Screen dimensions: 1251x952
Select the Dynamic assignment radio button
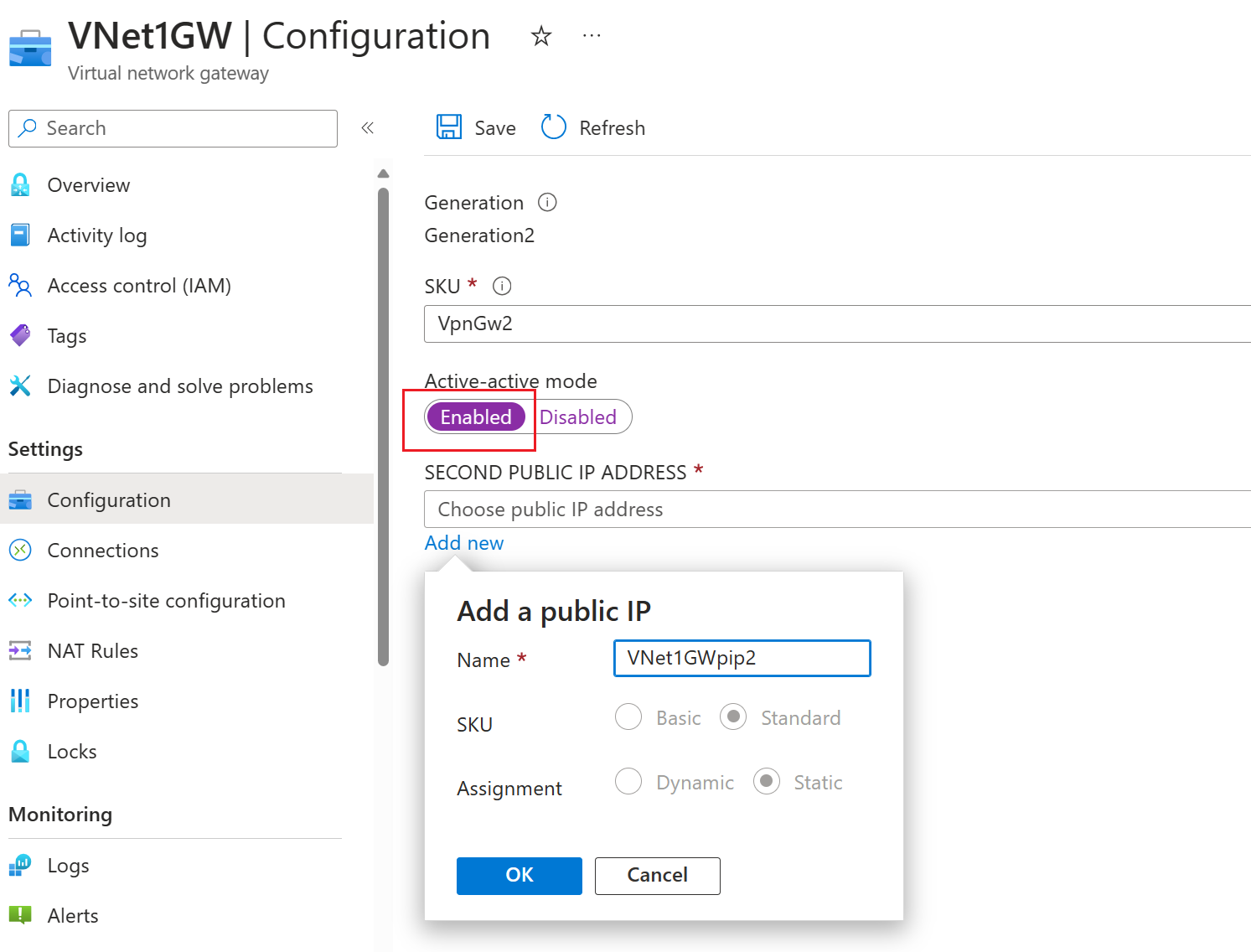628,782
